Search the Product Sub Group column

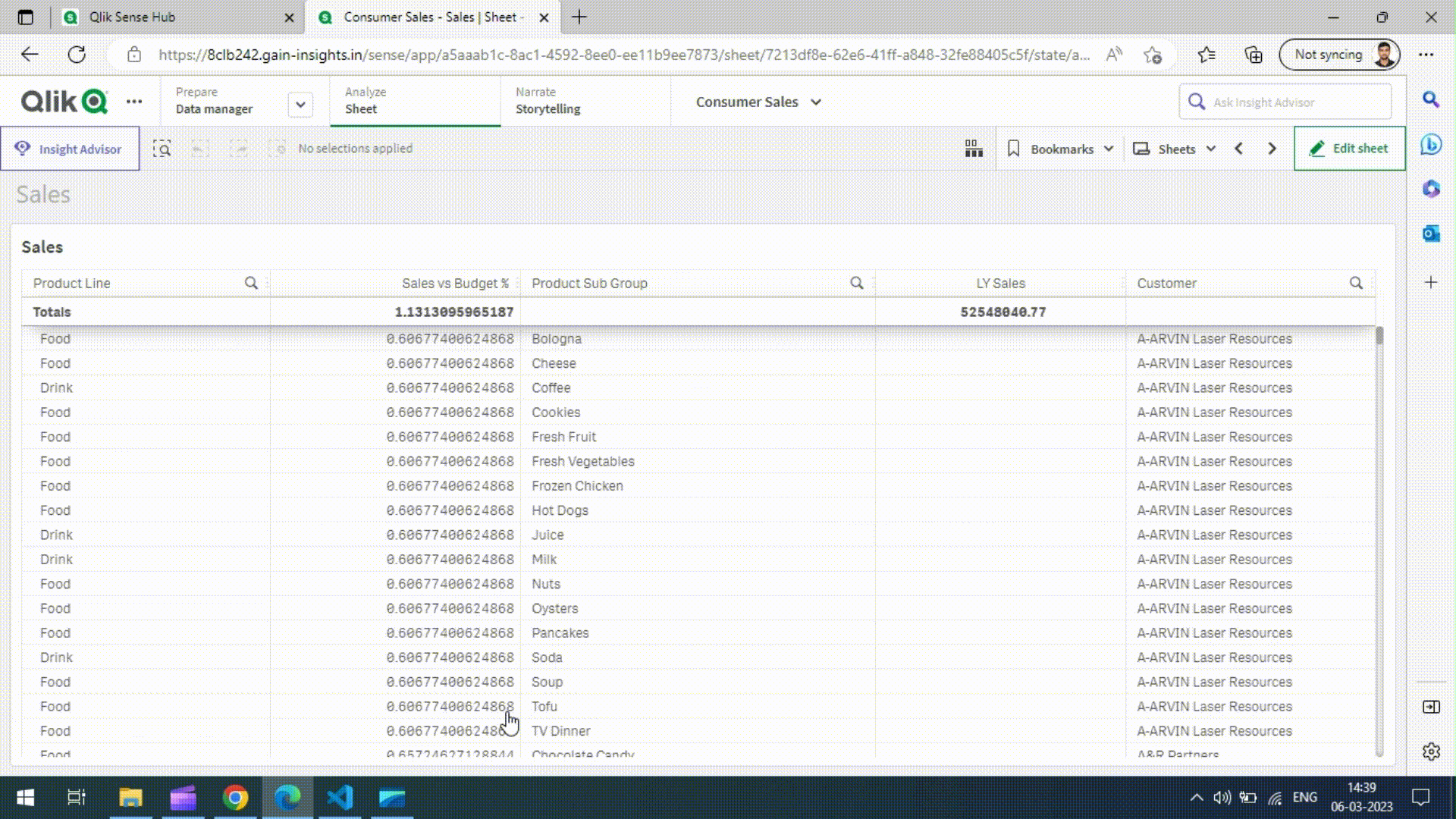[857, 283]
